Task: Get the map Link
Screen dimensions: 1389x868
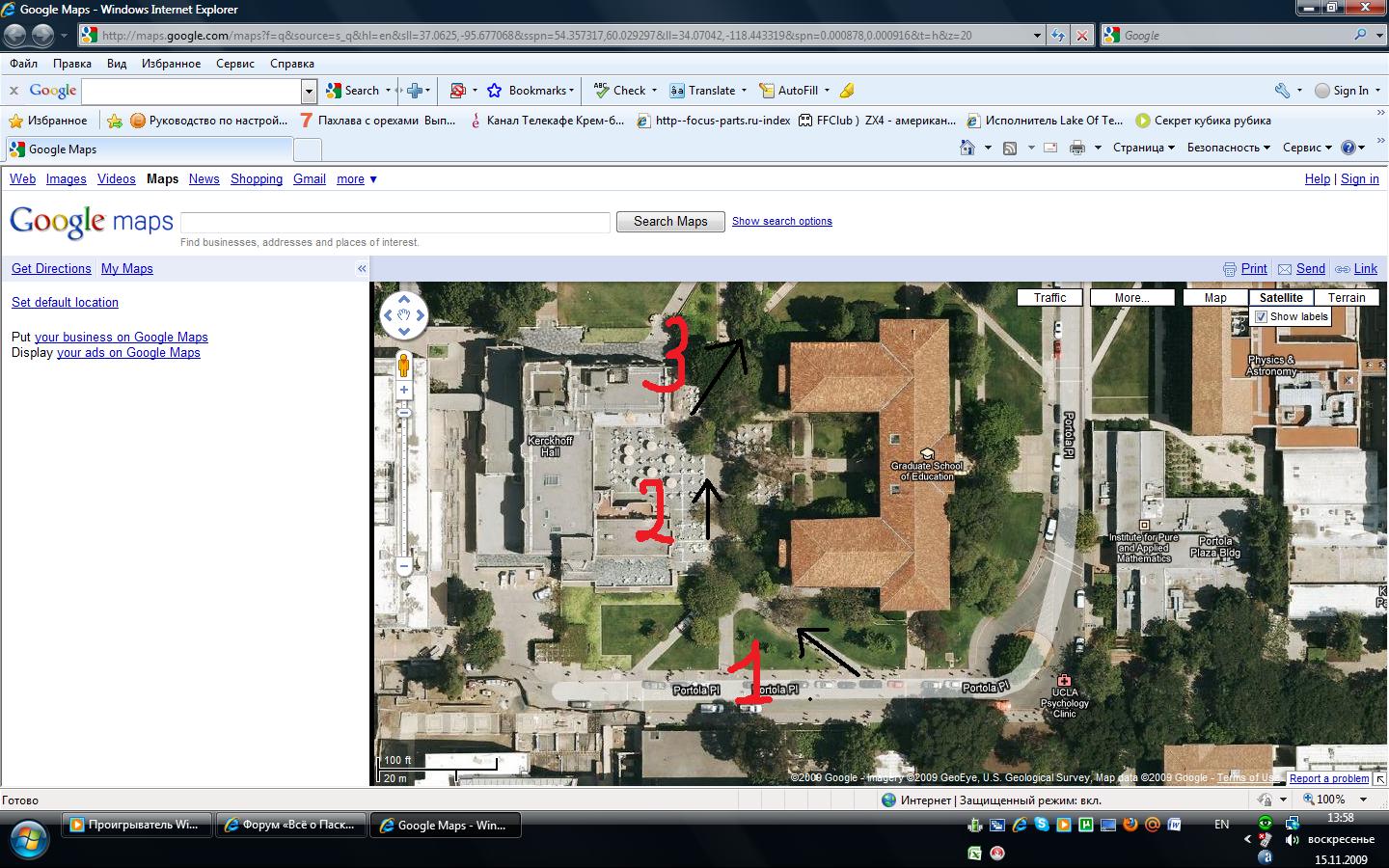Action: coord(1366,269)
